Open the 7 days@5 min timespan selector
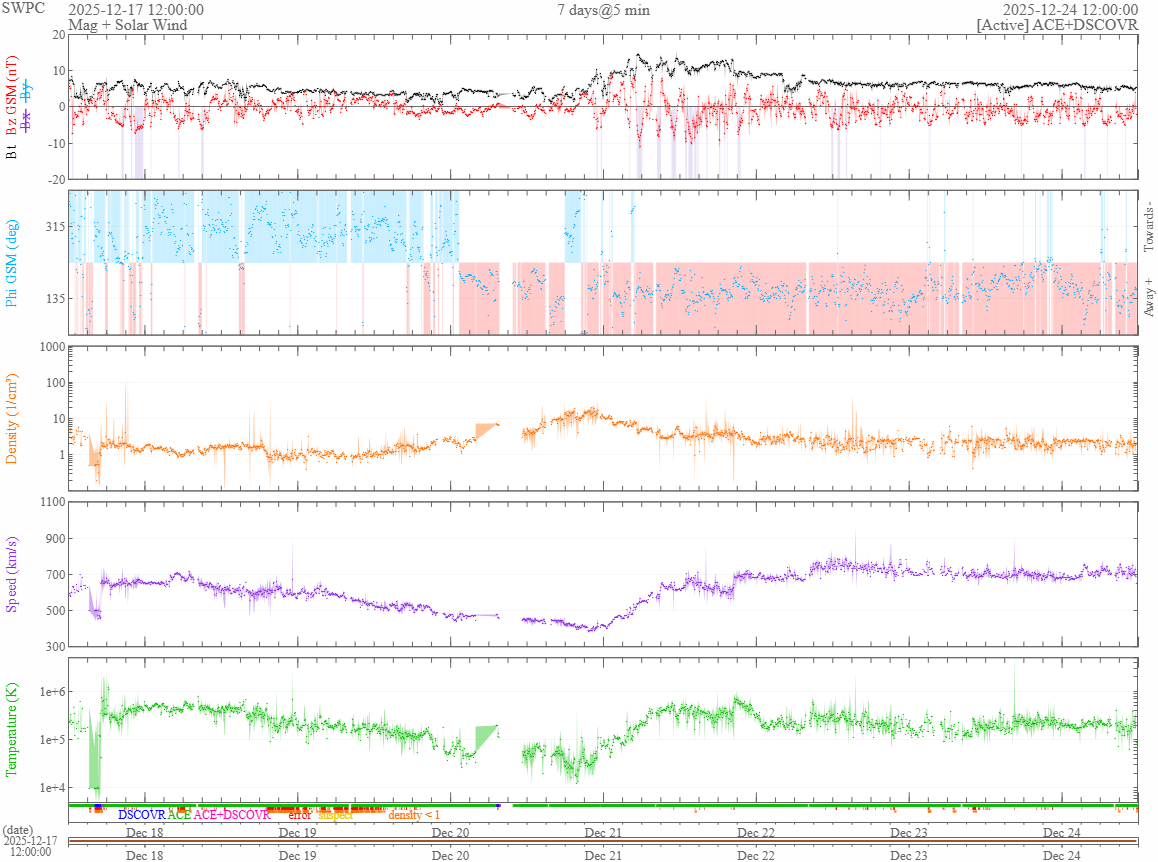Image resolution: width=1158 pixels, height=862 pixels. (x=603, y=10)
